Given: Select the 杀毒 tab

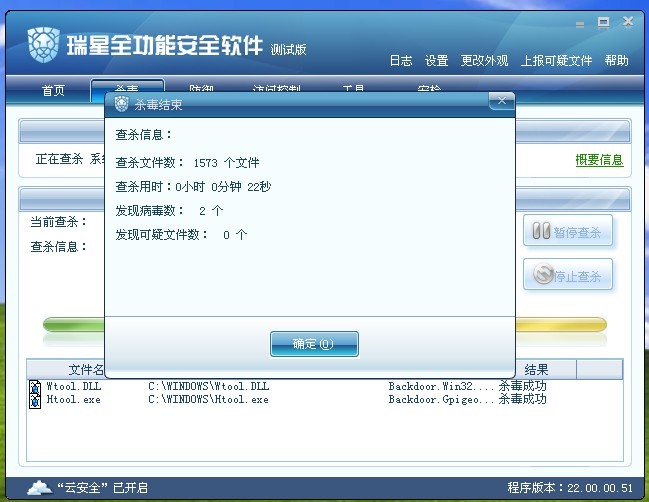Looking at the screenshot, I should [127, 90].
